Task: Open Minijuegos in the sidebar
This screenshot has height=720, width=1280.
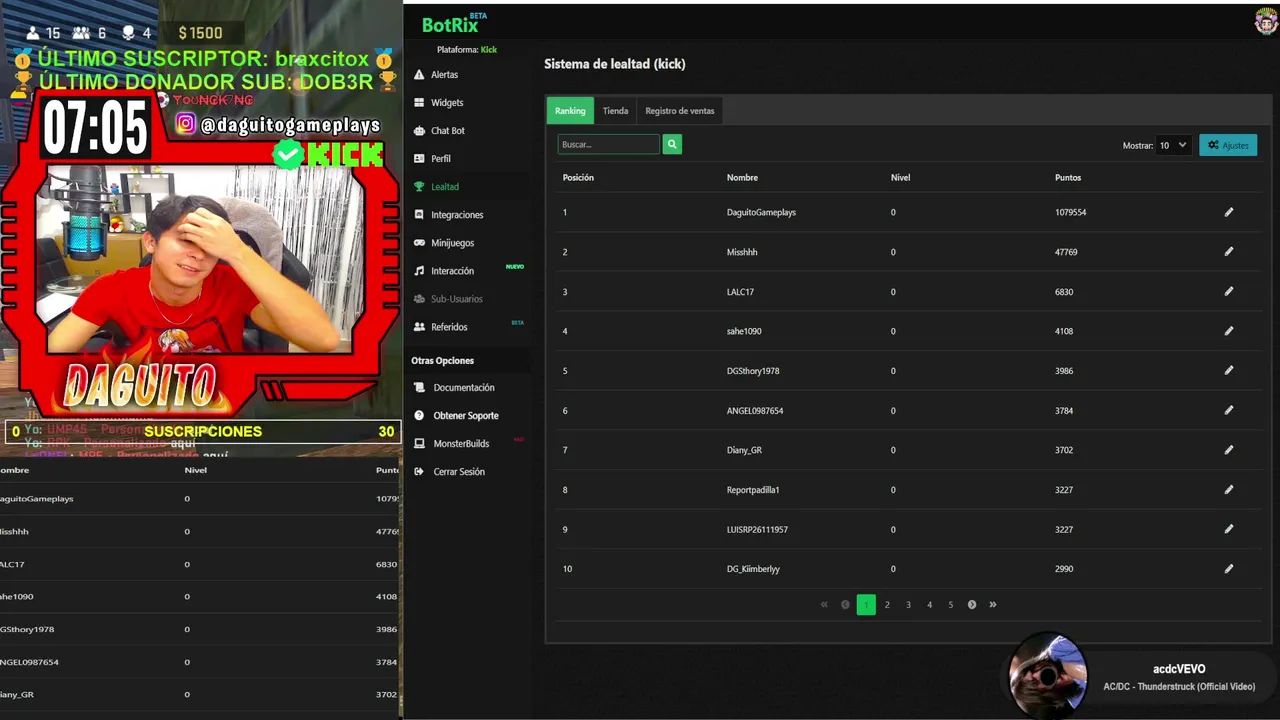Action: [x=452, y=243]
